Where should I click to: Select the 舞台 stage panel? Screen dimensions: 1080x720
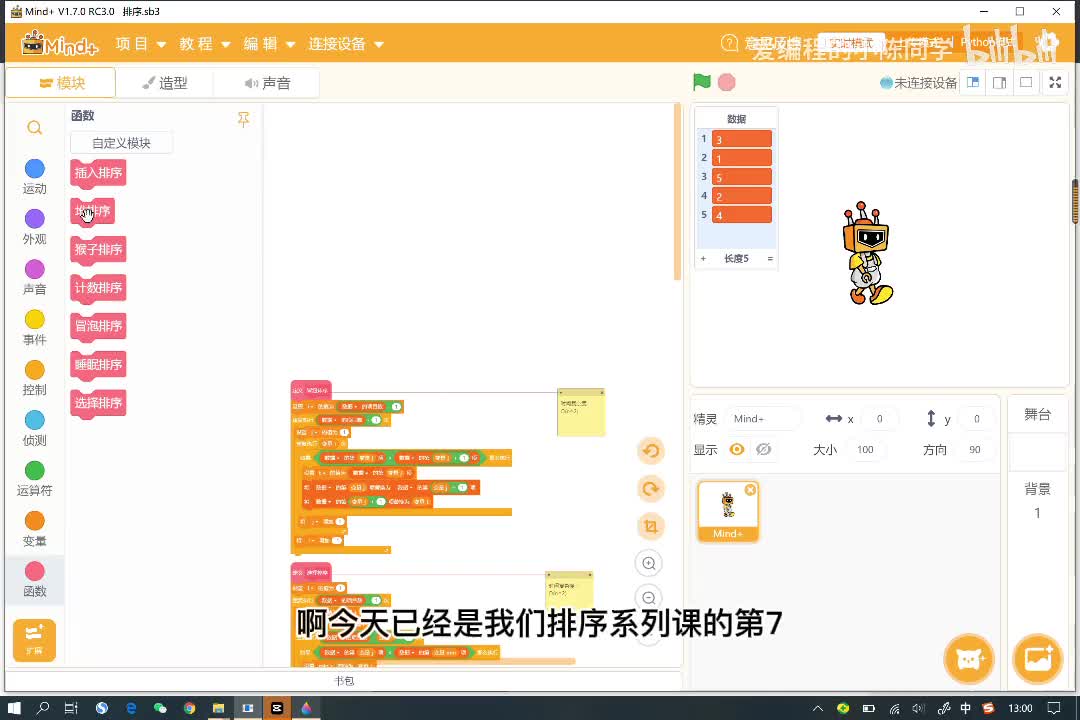click(1037, 414)
